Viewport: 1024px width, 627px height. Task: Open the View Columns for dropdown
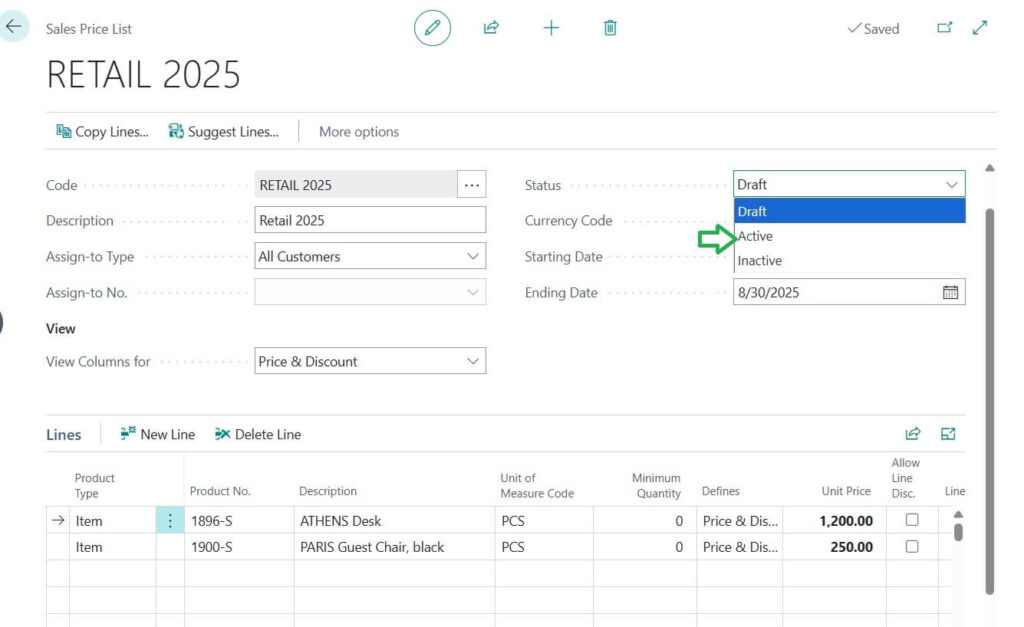pos(474,361)
